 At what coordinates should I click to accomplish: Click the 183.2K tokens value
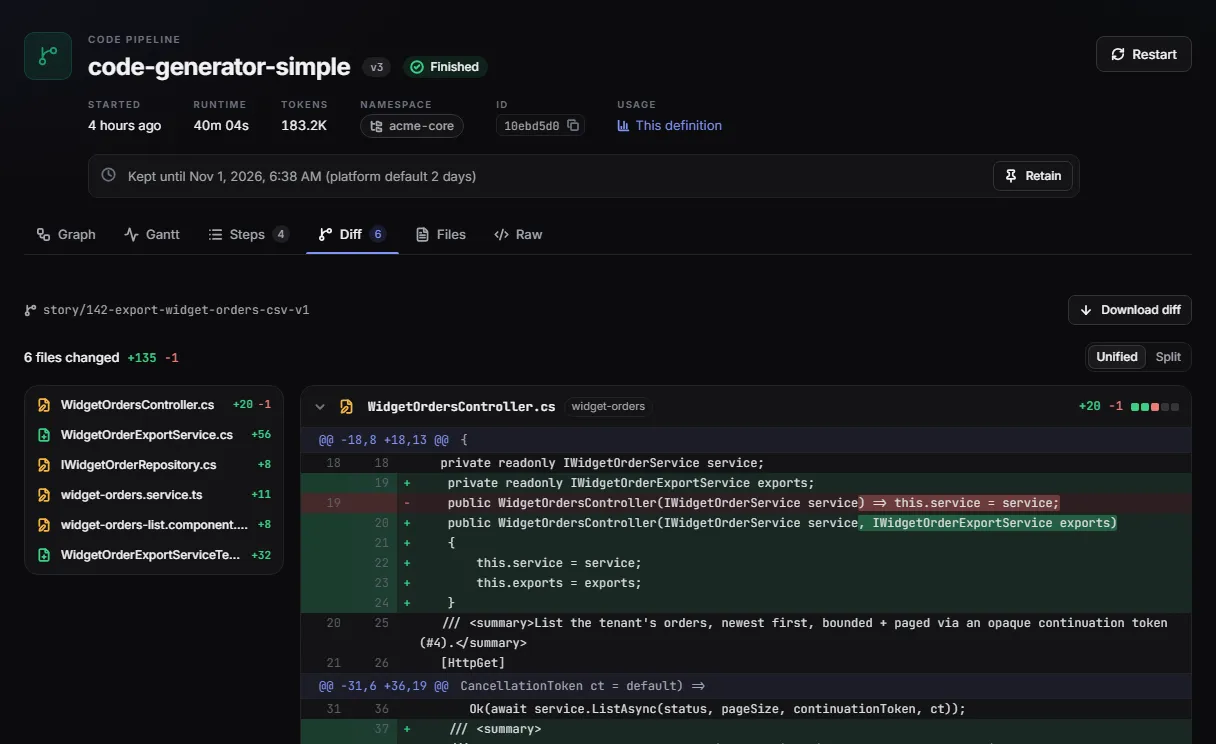(304, 126)
